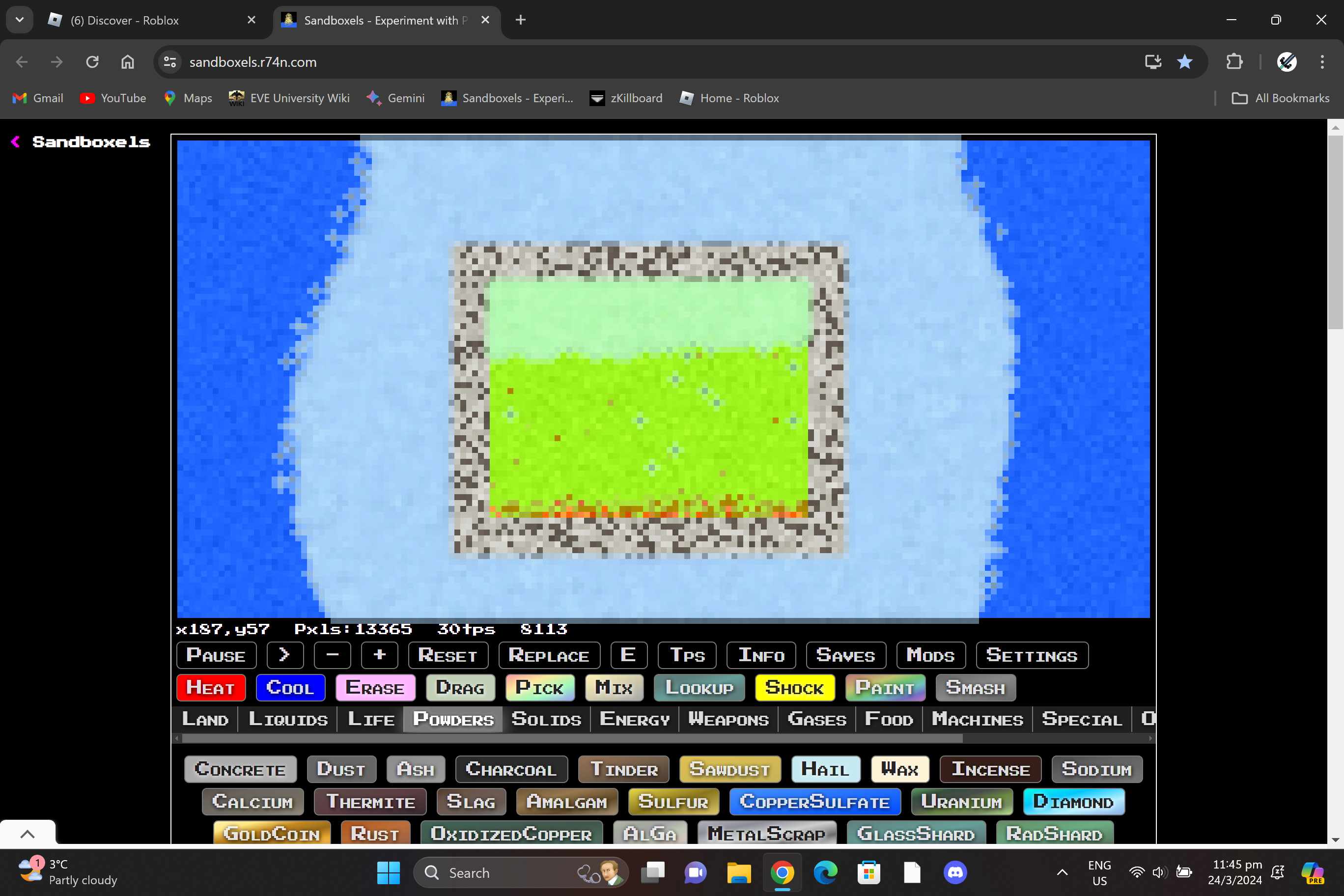The height and width of the screenshot is (896, 1344).
Task: Open the Gemini bookmark
Action: click(396, 98)
